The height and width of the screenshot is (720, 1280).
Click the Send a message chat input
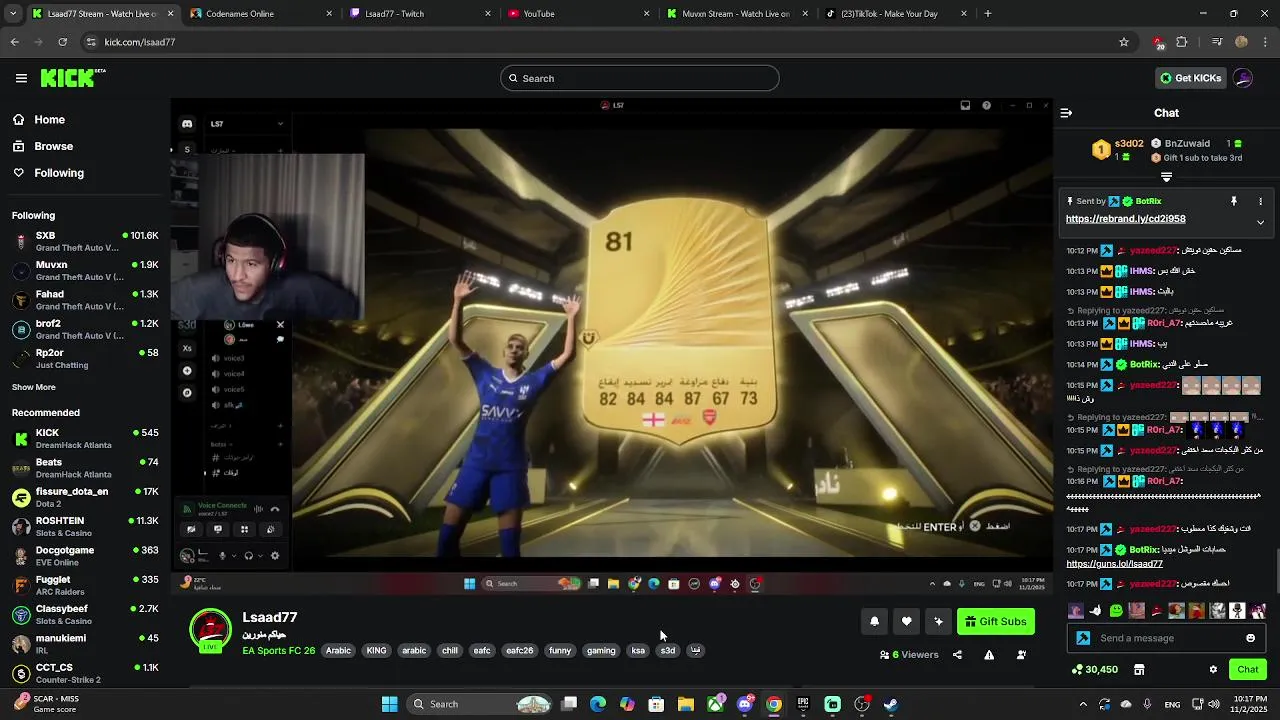tap(1168, 638)
